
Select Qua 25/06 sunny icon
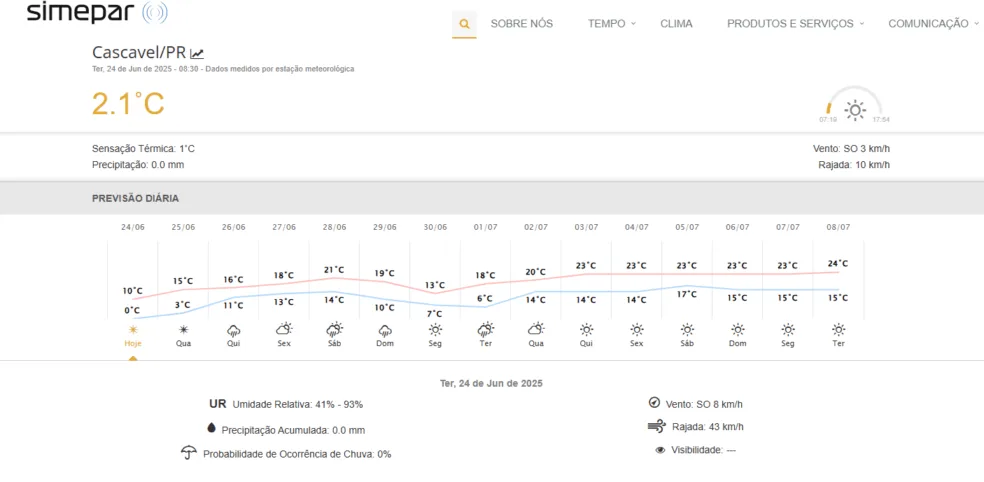tap(183, 329)
